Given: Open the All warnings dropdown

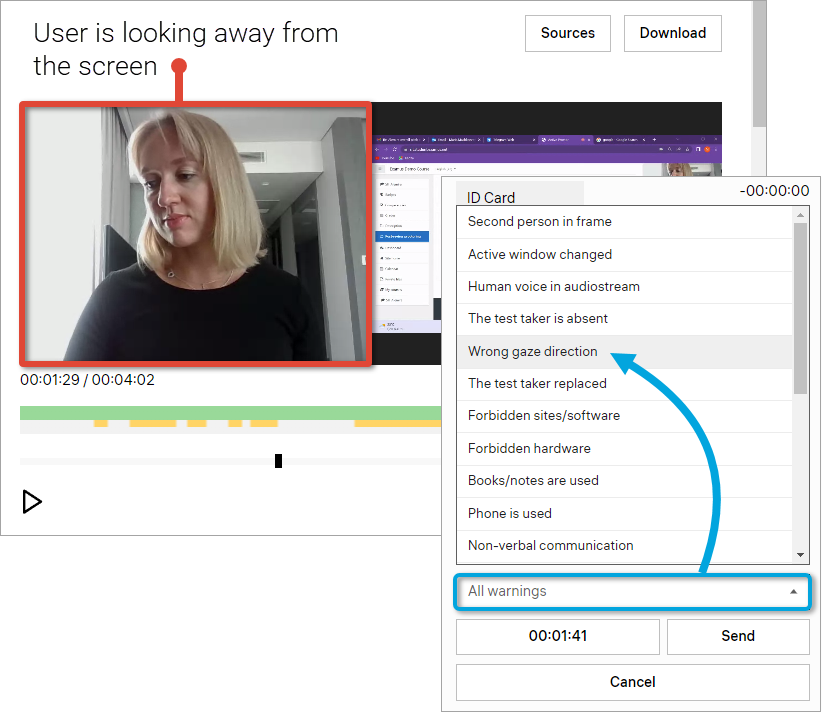Looking at the screenshot, I should [632, 591].
